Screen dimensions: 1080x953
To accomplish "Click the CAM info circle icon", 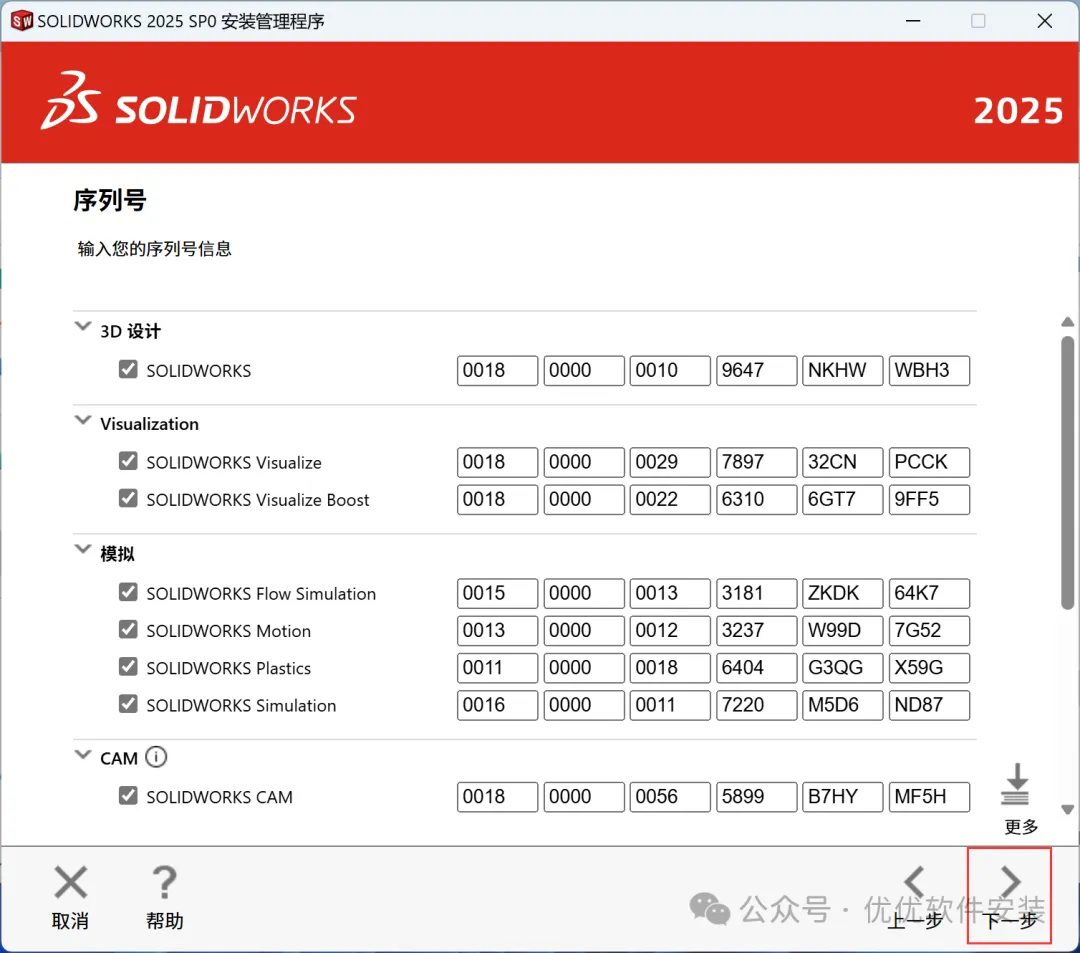I will pyautogui.click(x=156, y=757).
